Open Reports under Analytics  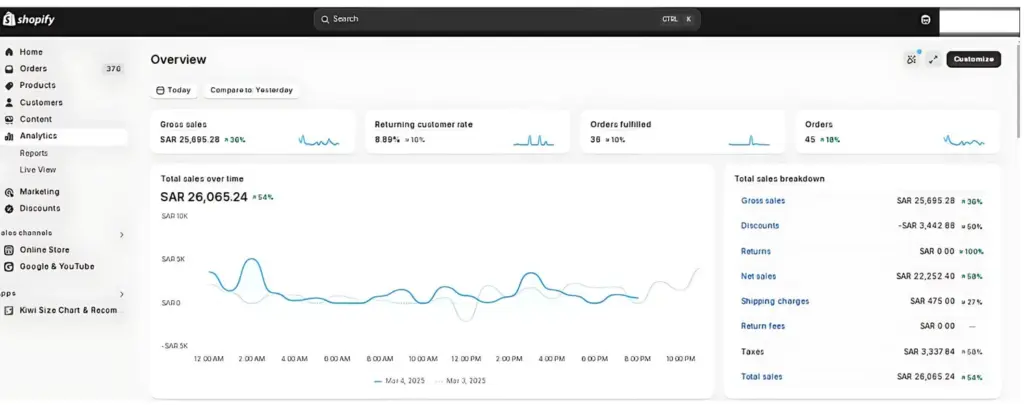point(34,153)
